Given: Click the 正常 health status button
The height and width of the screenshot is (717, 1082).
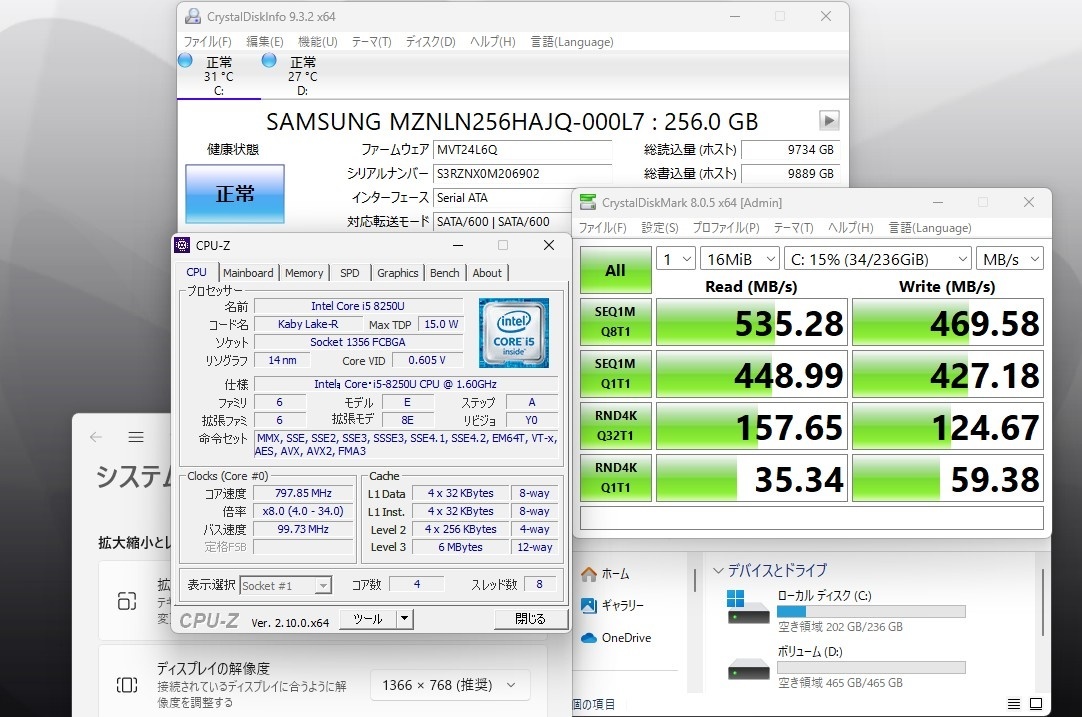Looking at the screenshot, I should coord(235,194).
